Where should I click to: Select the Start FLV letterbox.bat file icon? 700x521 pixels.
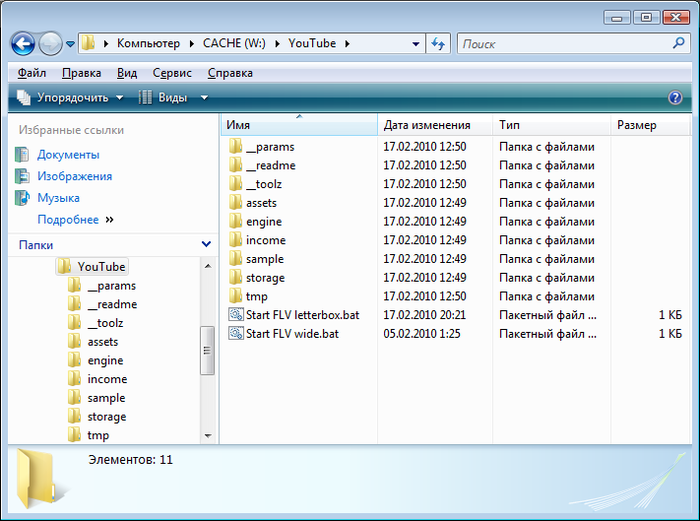(236, 315)
